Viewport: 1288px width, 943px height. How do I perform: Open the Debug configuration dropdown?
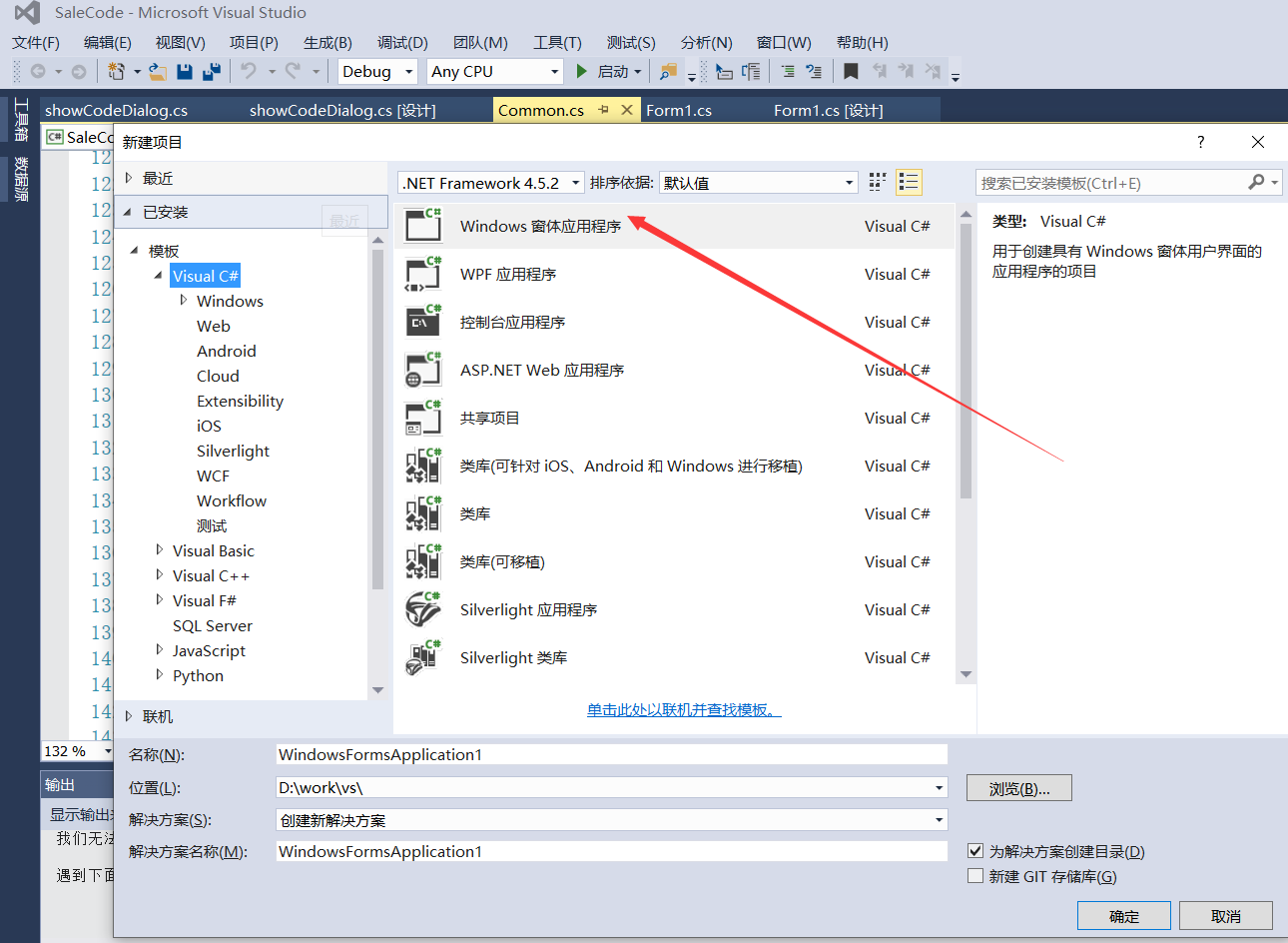377,71
